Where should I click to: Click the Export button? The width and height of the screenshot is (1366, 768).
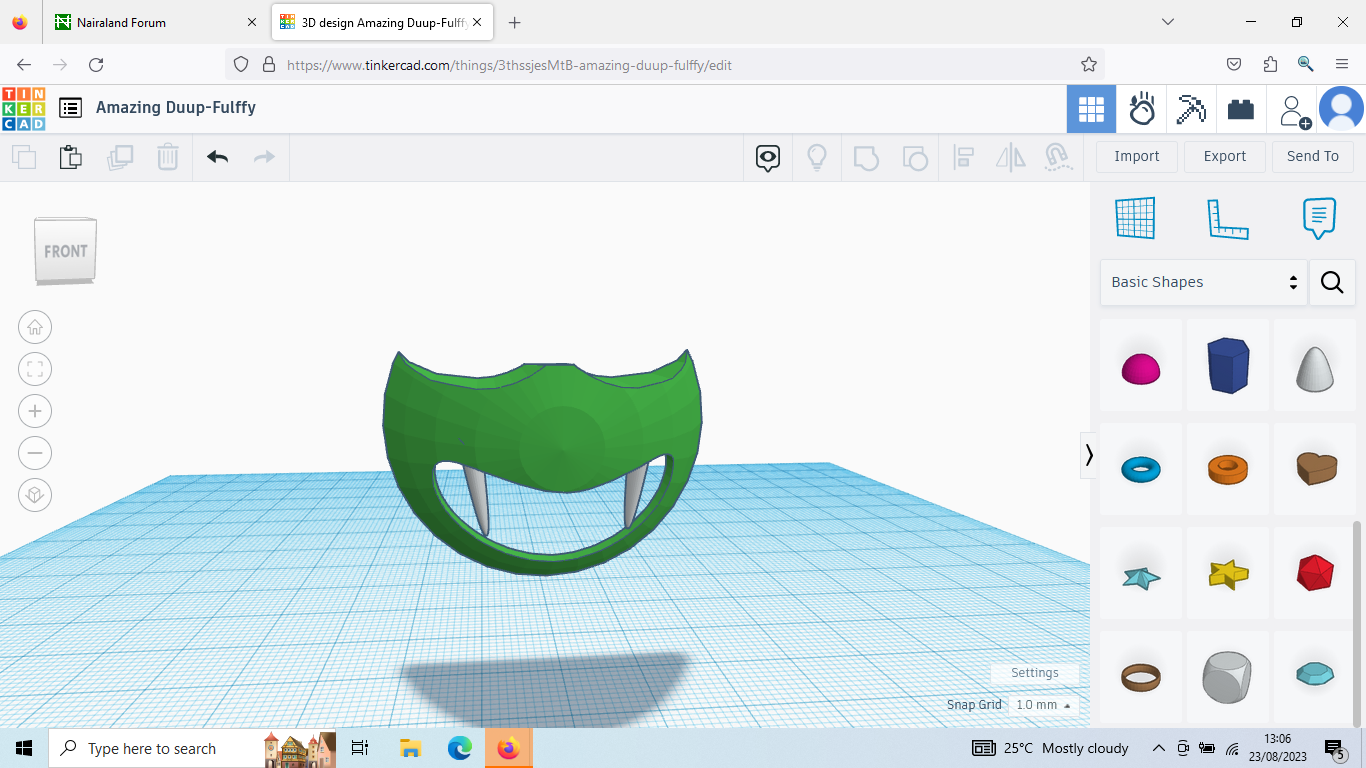pos(1224,156)
